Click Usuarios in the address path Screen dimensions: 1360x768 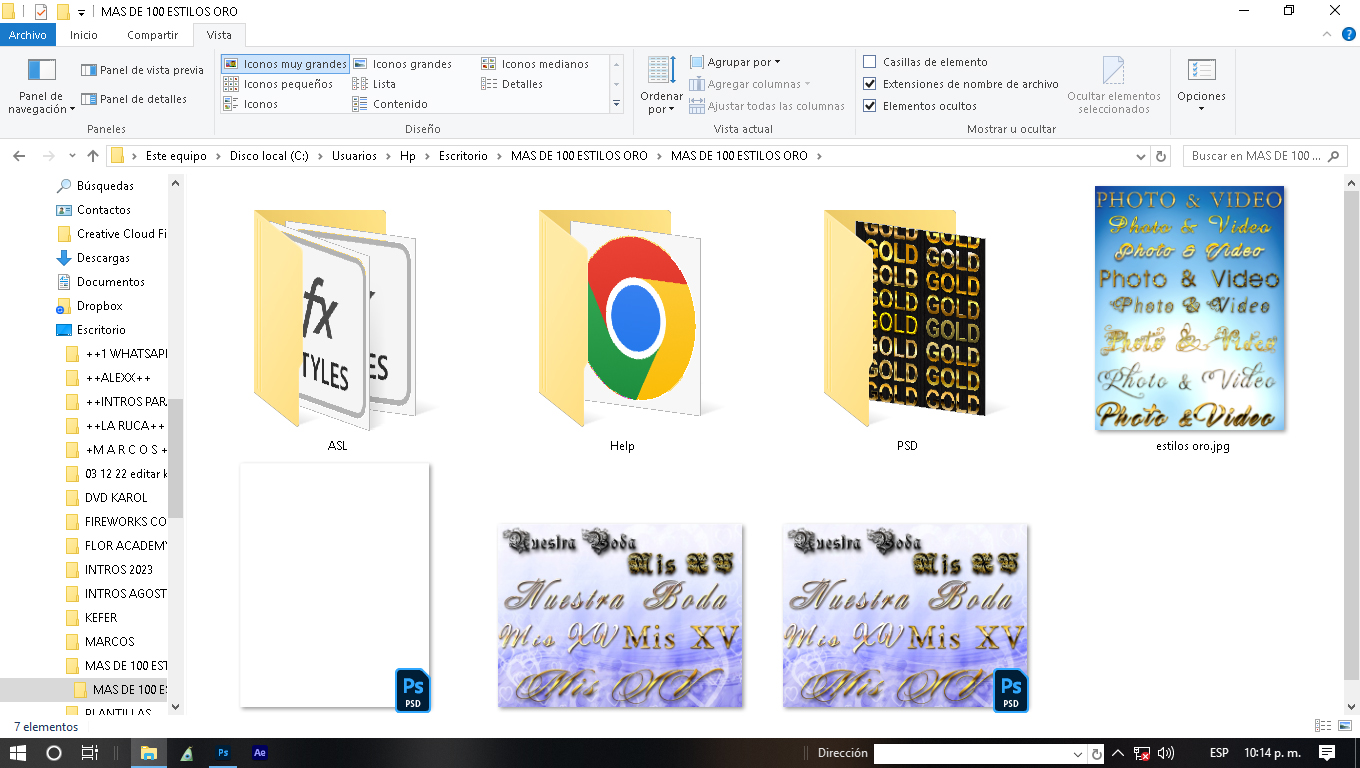[354, 156]
